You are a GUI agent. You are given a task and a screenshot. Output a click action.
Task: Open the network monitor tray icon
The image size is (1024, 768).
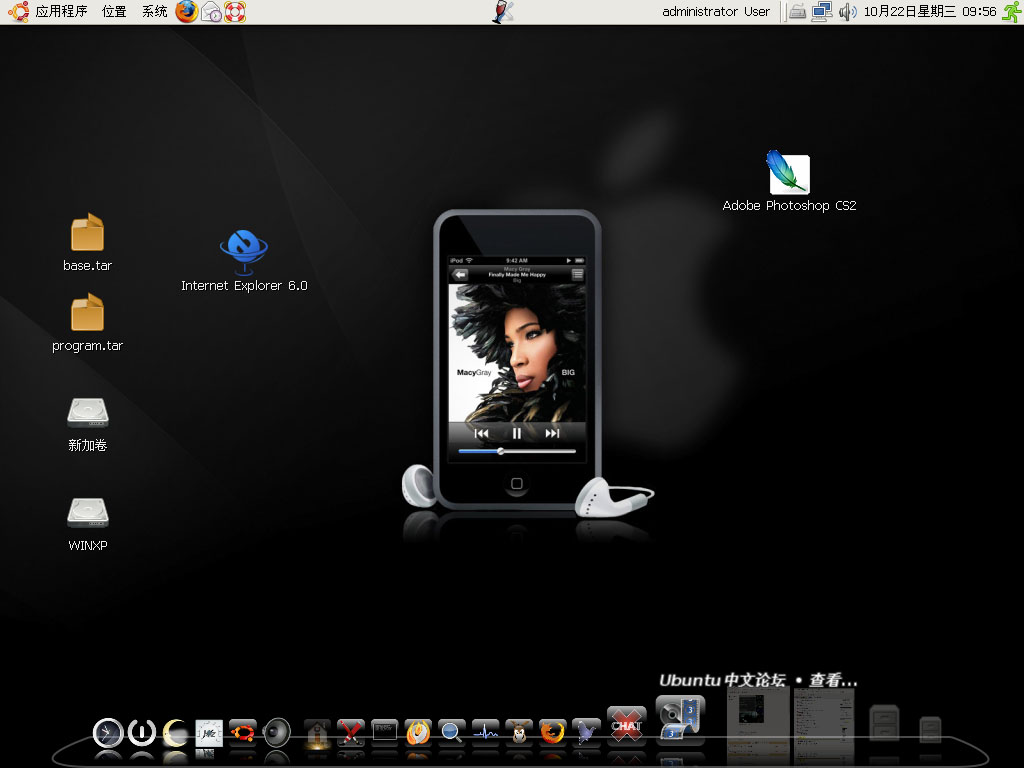click(822, 12)
